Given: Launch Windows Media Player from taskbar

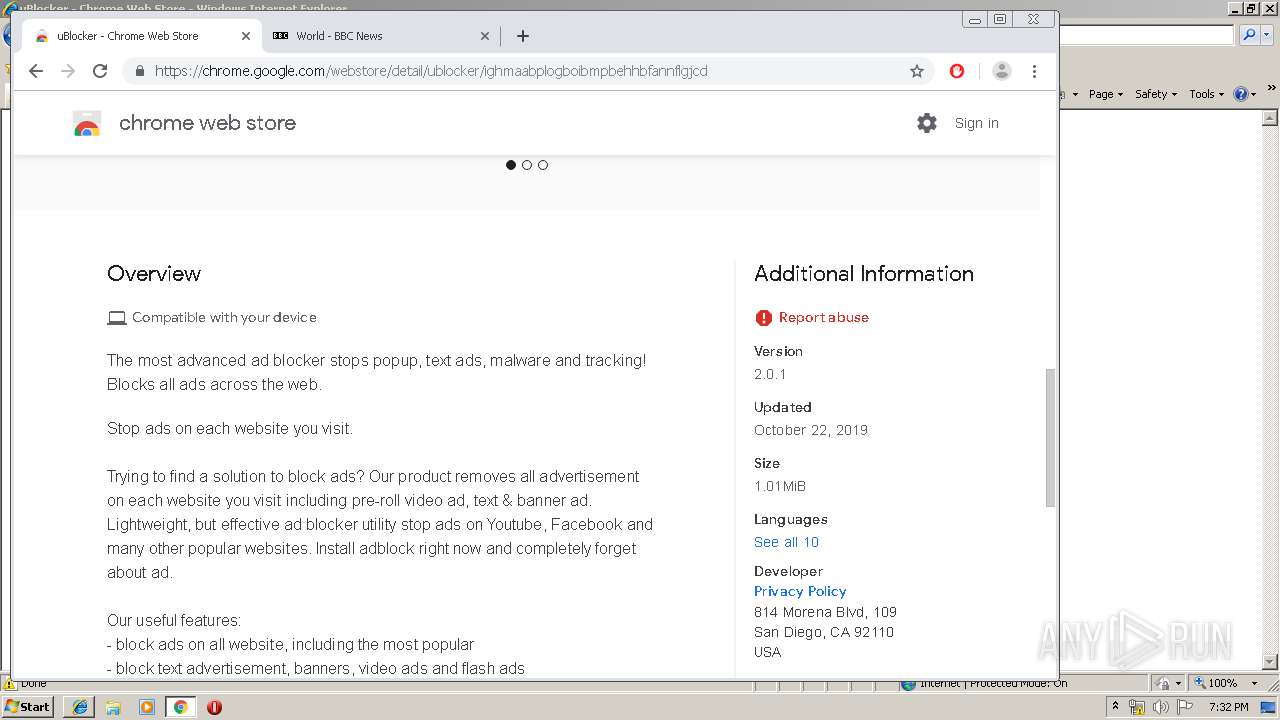Looking at the screenshot, I should coord(147,707).
